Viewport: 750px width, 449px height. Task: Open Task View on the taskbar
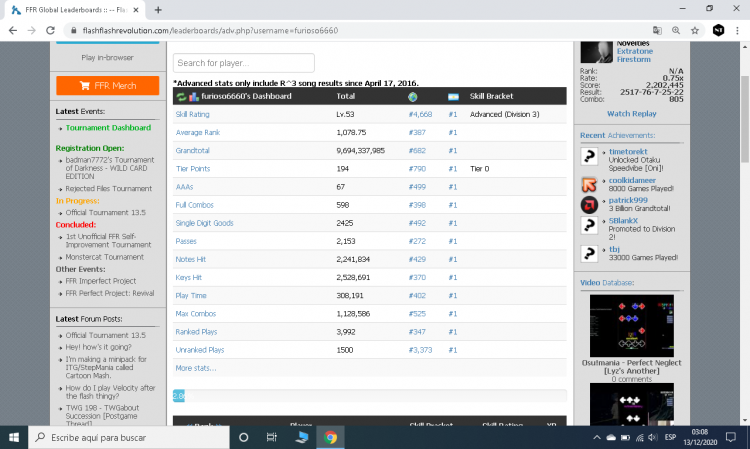(x=272, y=437)
